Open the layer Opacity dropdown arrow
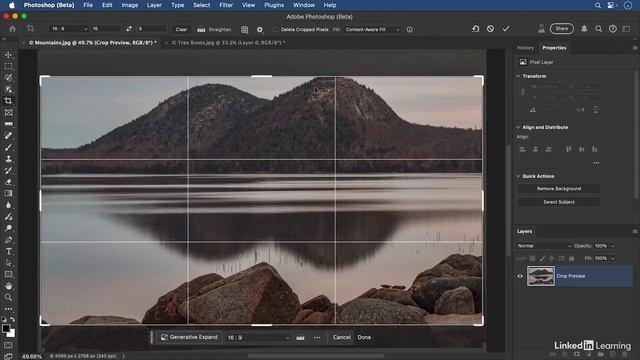Screen dimensions: 640x360 [613, 246]
